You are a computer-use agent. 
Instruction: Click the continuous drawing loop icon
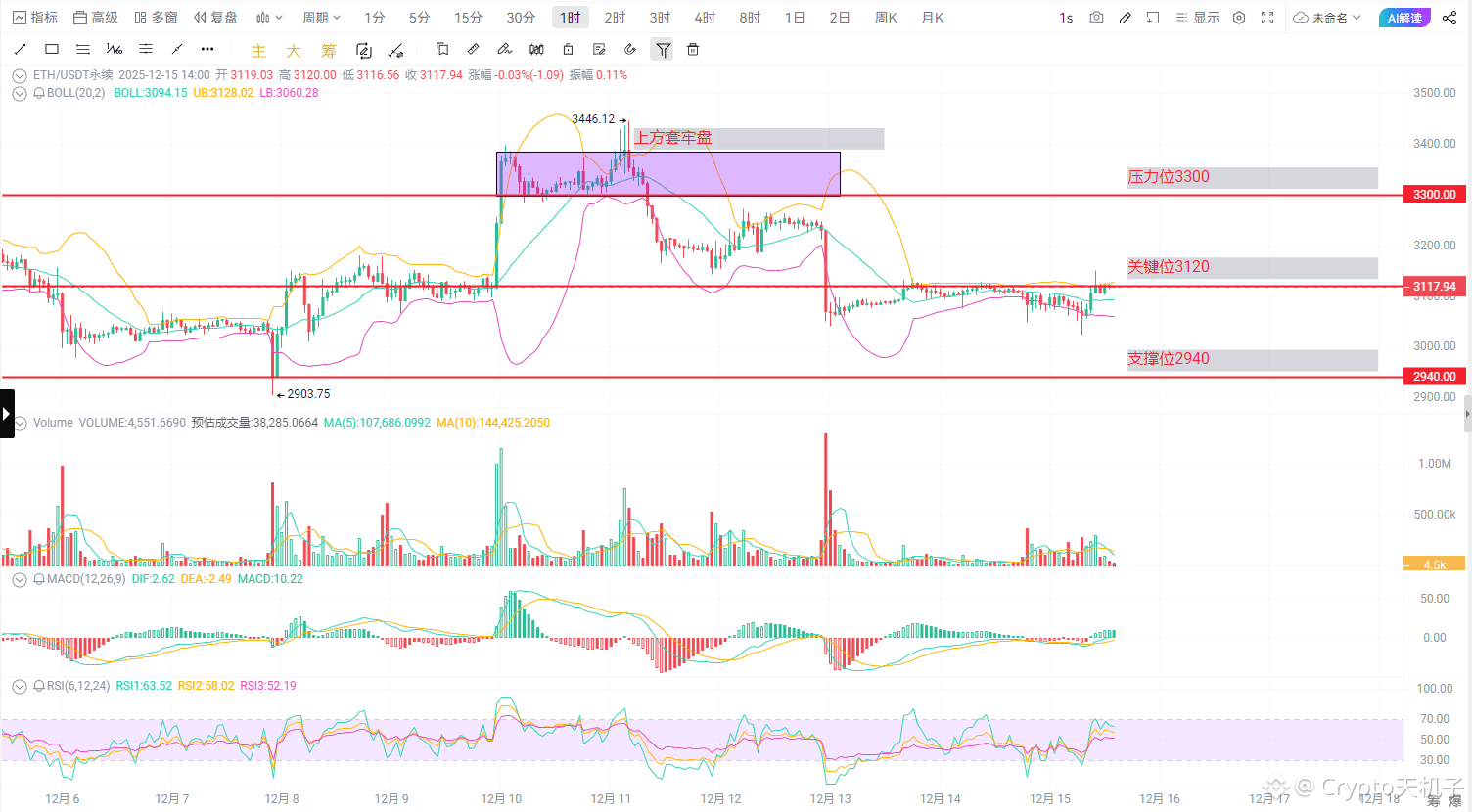tap(364, 50)
